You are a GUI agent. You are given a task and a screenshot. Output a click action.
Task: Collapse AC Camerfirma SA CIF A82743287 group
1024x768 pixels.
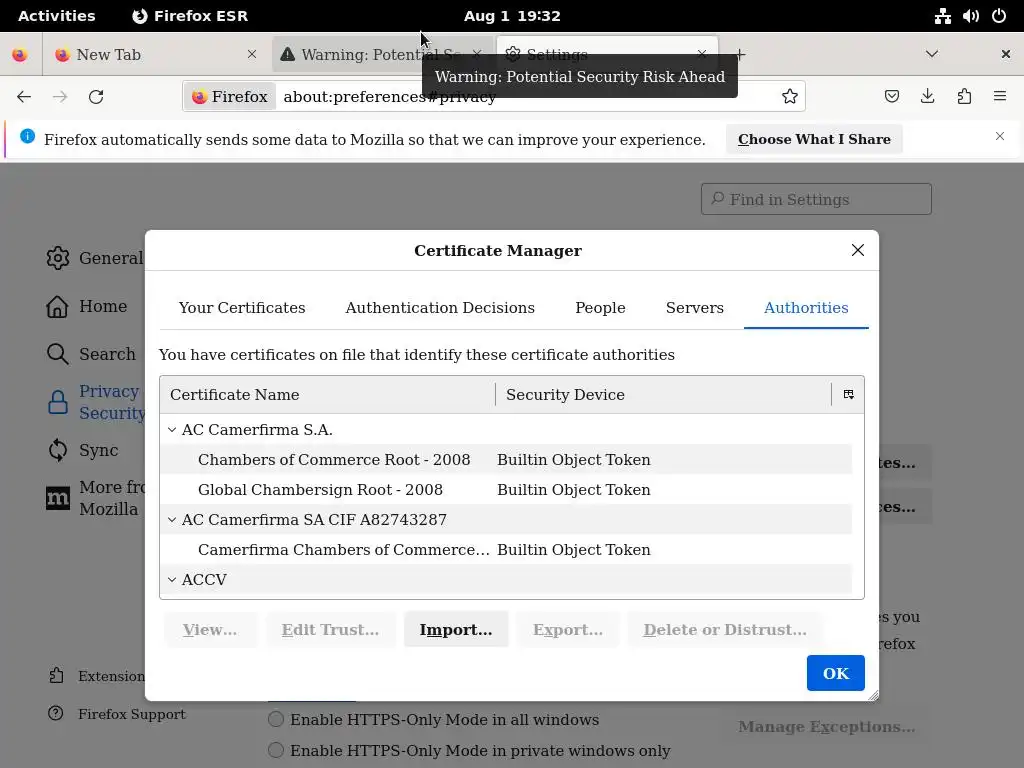click(x=172, y=520)
